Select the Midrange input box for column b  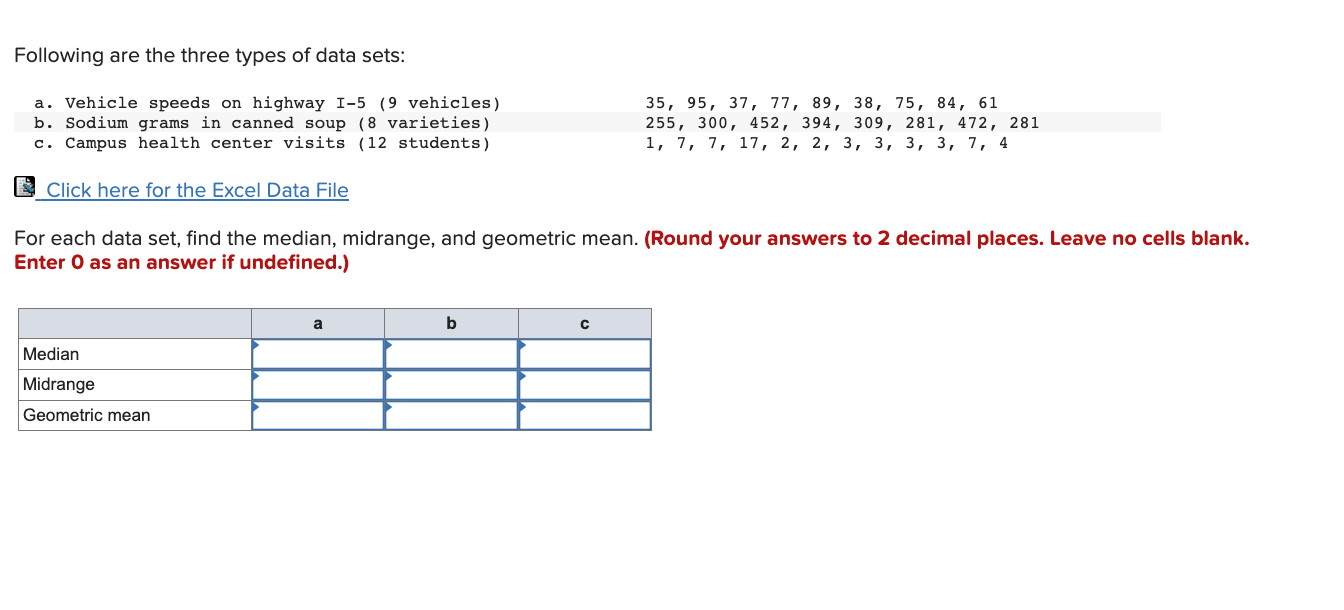(x=452, y=384)
